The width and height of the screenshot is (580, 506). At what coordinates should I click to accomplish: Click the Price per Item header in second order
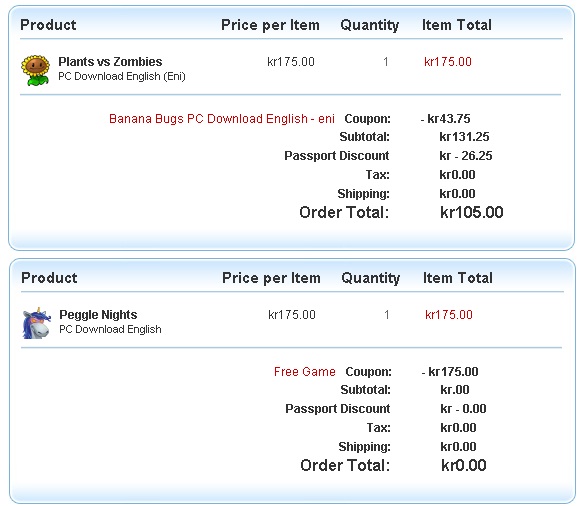pos(271,278)
